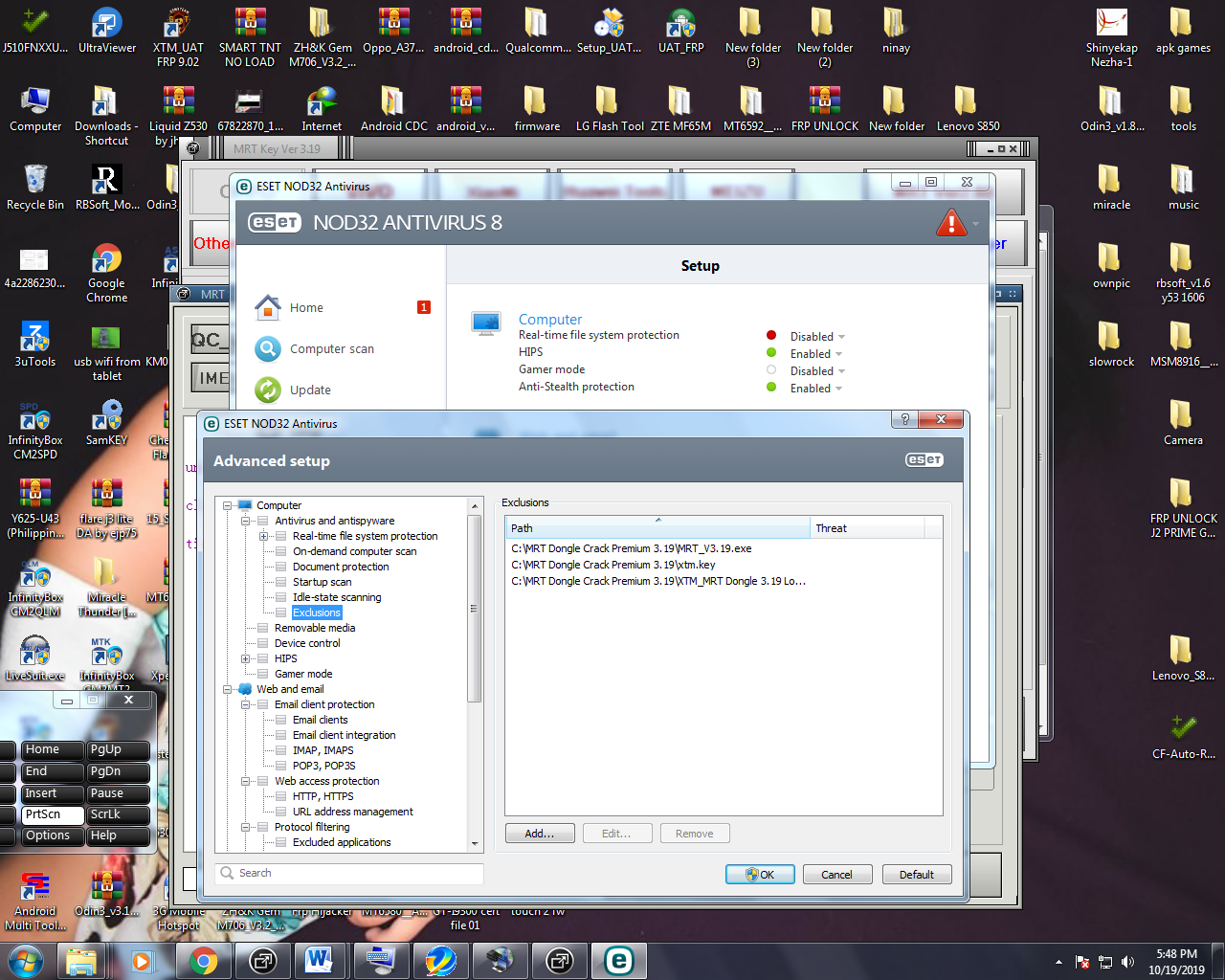1225x980 pixels.
Task: Click the tree scrollbar down arrow
Action: point(475,844)
